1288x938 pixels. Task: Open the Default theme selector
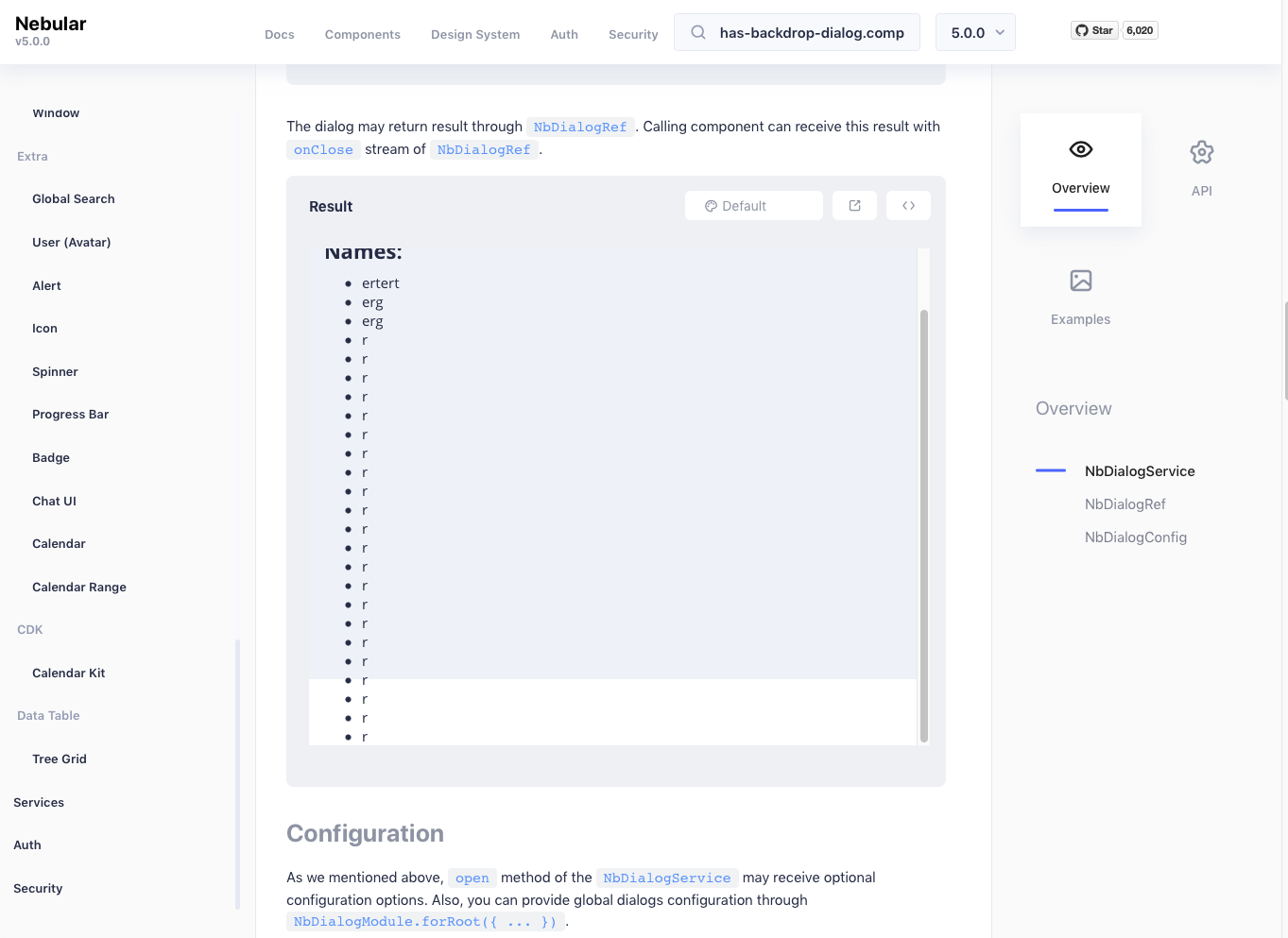(x=753, y=205)
